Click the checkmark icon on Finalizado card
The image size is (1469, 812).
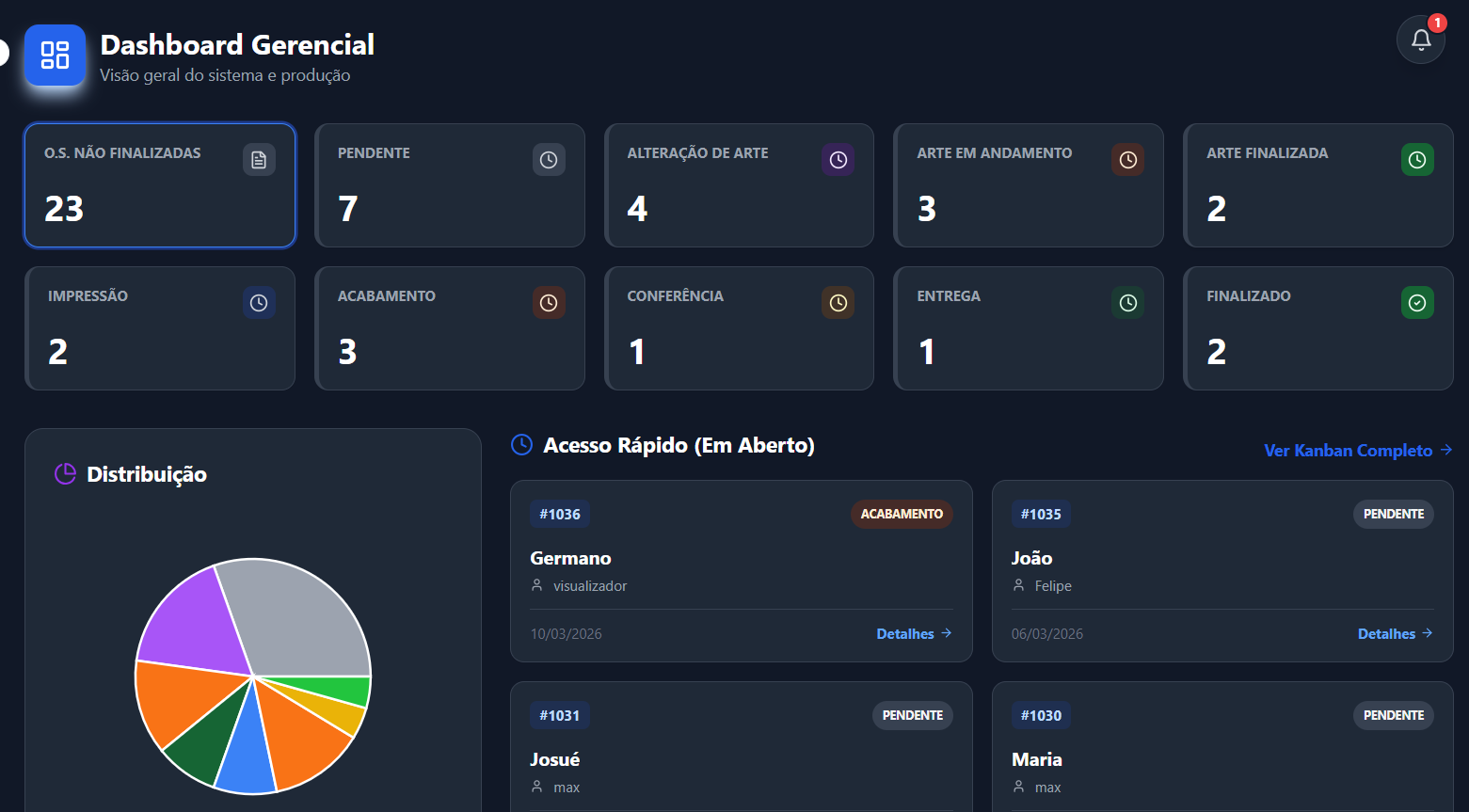point(1417,303)
